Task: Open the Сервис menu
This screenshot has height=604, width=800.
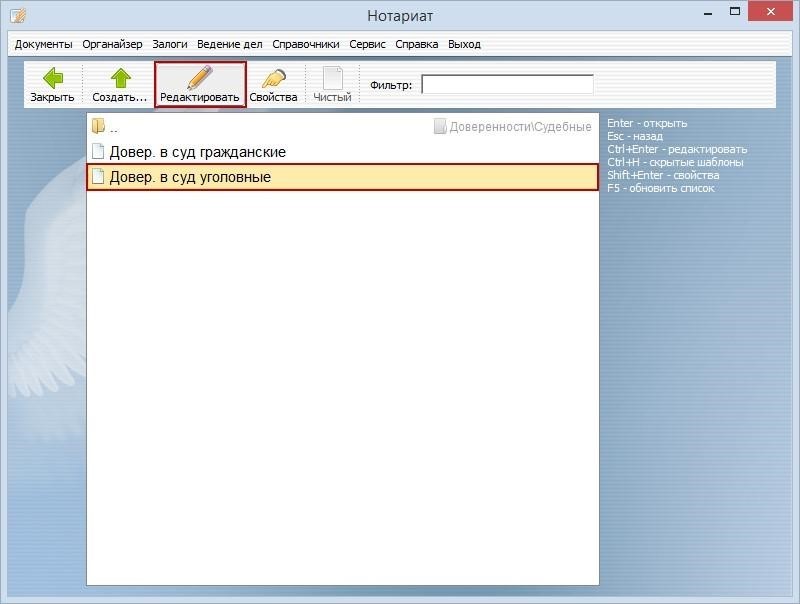Action: click(x=367, y=44)
